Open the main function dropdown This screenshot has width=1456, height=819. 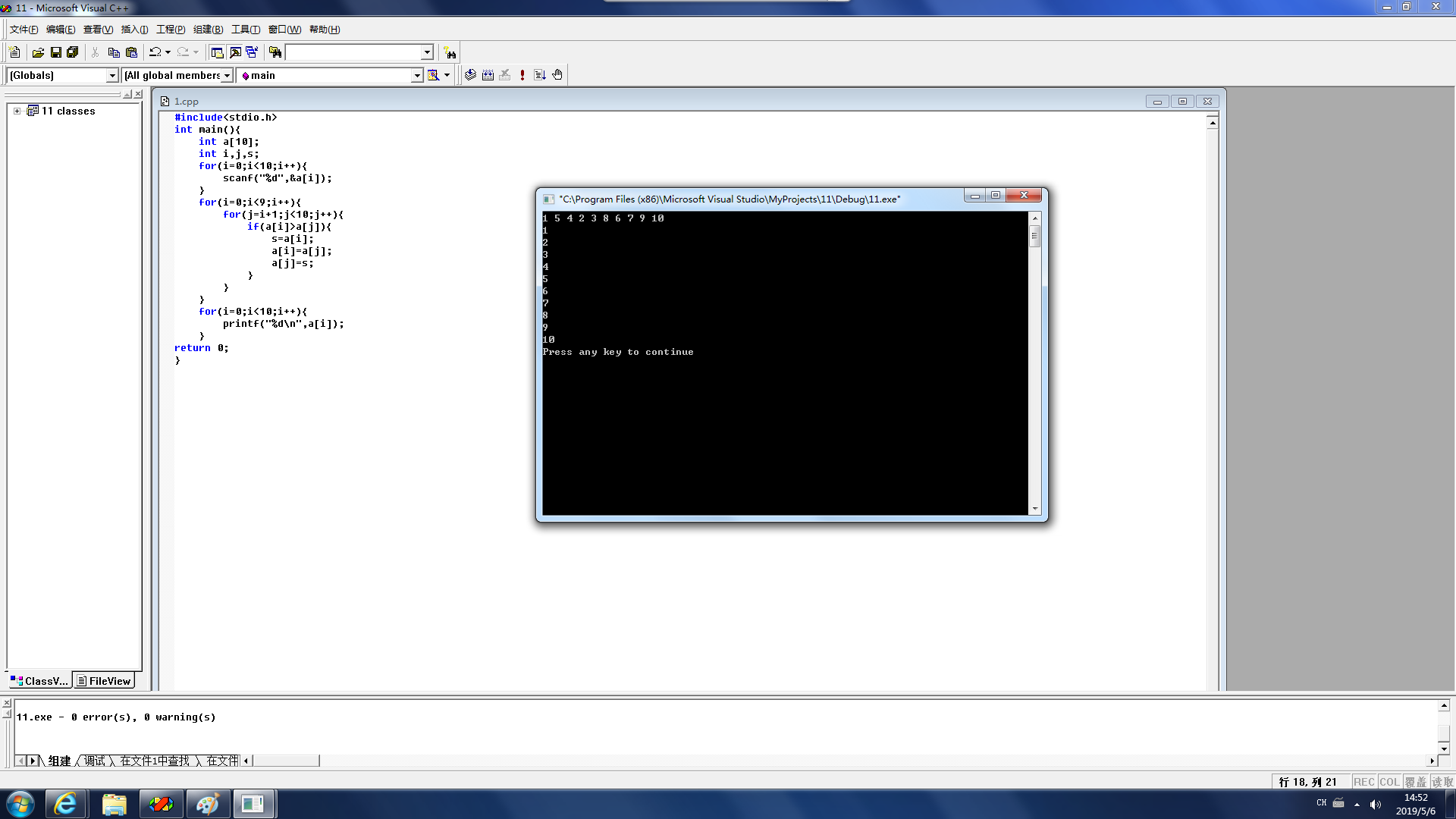[416, 75]
